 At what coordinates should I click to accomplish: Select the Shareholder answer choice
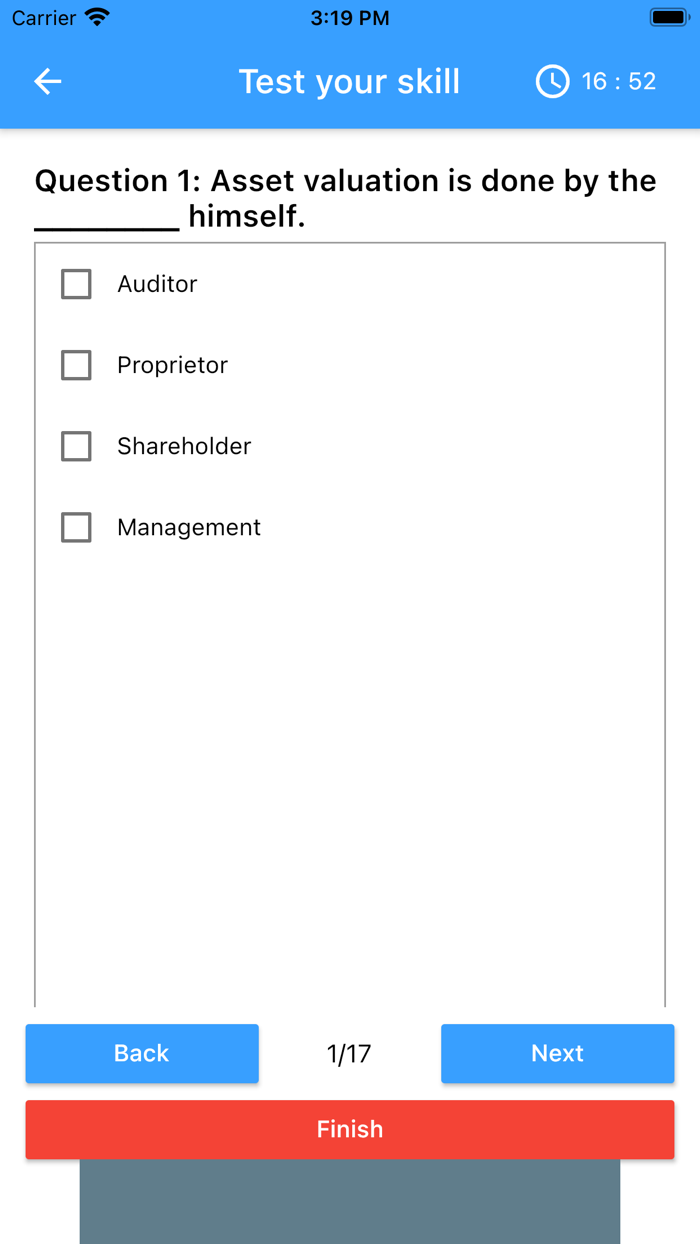tap(184, 446)
